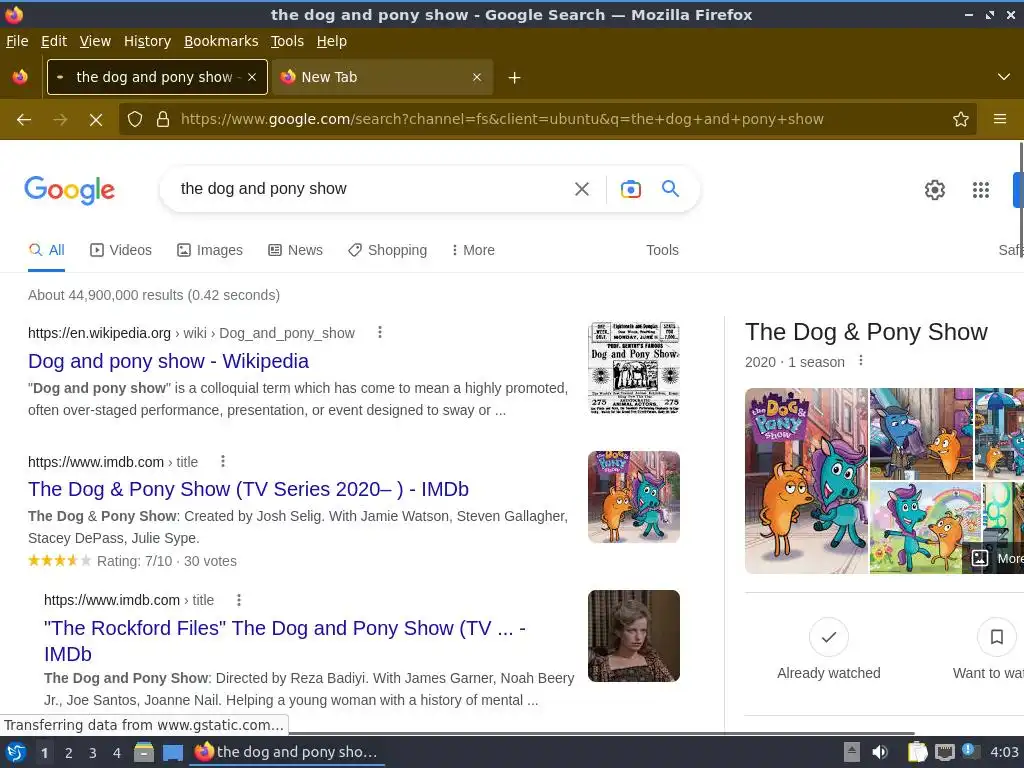Bookmark this page with the star
The image size is (1024, 768).
coord(961,120)
